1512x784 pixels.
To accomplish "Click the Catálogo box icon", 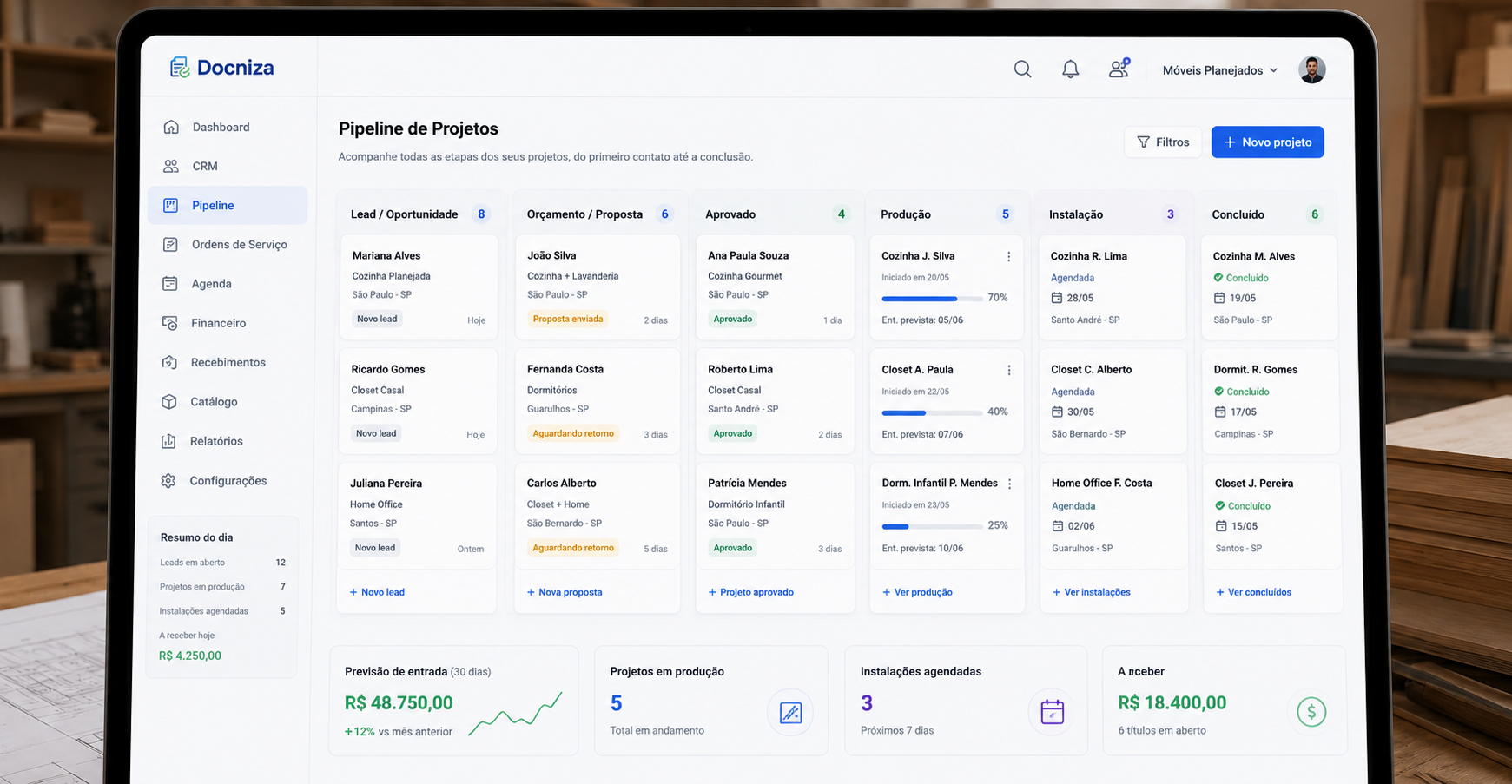I will (169, 402).
